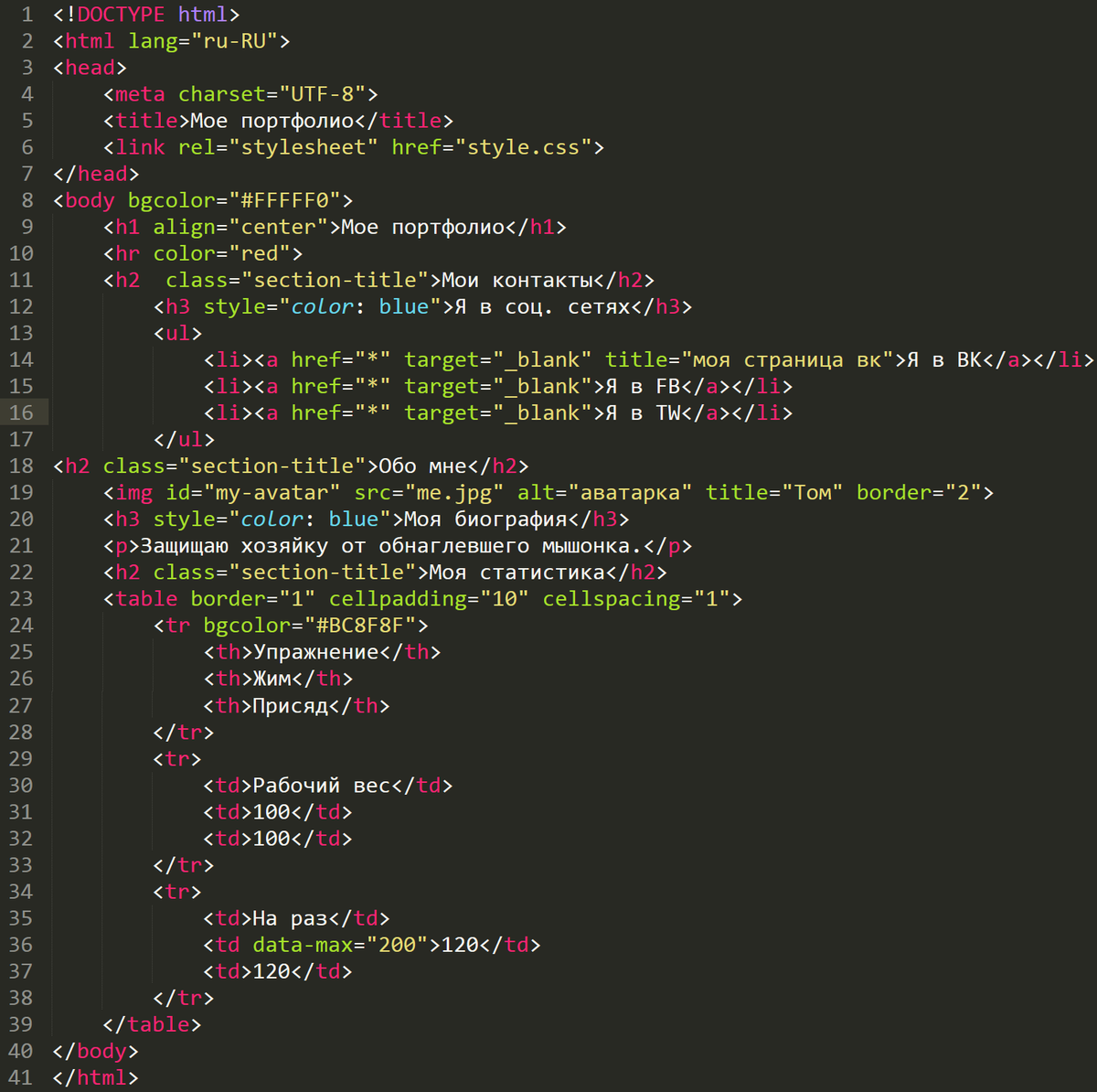Click the "Обо мне" heading text
The height and width of the screenshot is (1092, 1097).
pyautogui.click(x=423, y=466)
